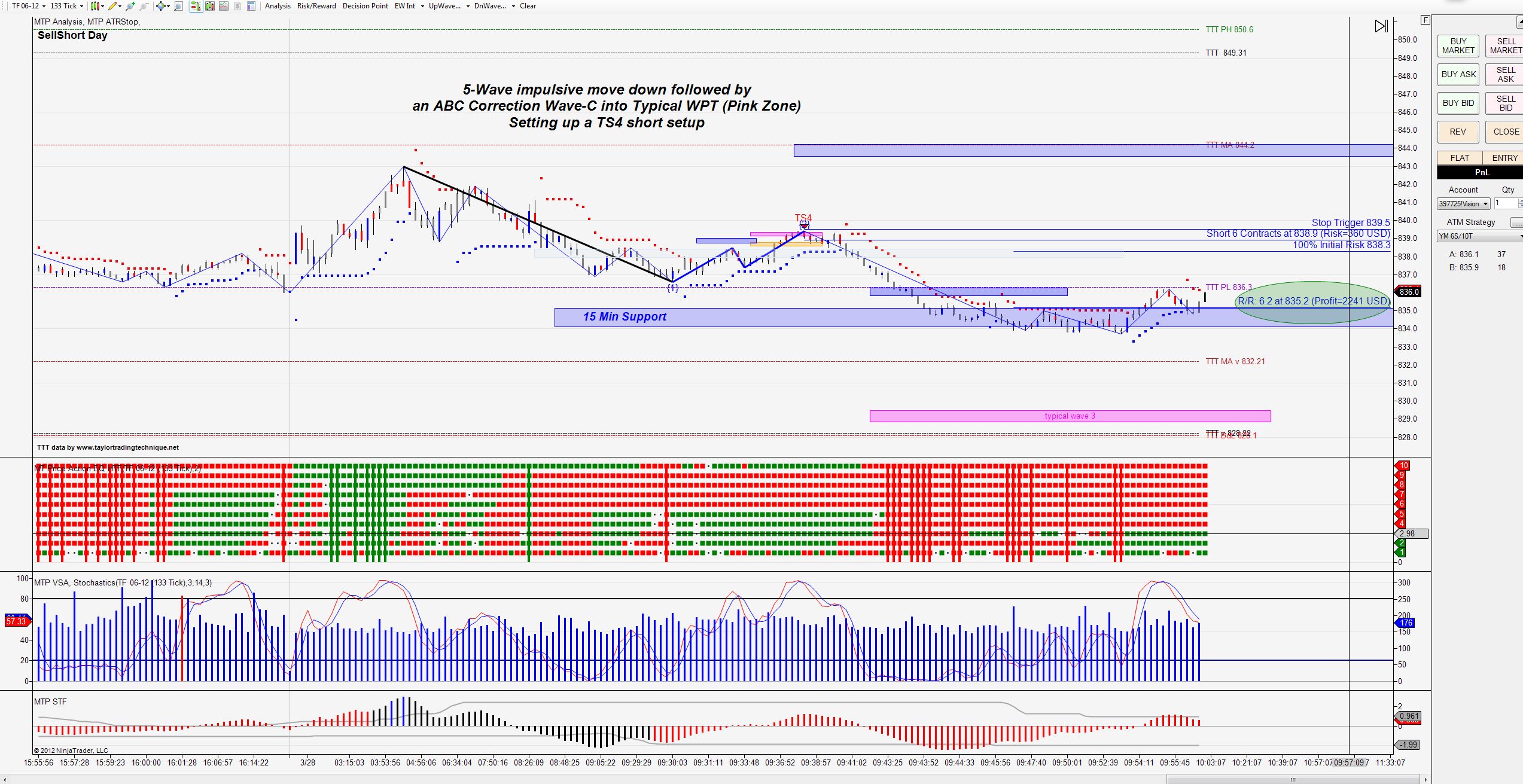Click the ask price 'A: 836.1'
Viewport: 1523px width, 784px height.
[x=1464, y=254]
